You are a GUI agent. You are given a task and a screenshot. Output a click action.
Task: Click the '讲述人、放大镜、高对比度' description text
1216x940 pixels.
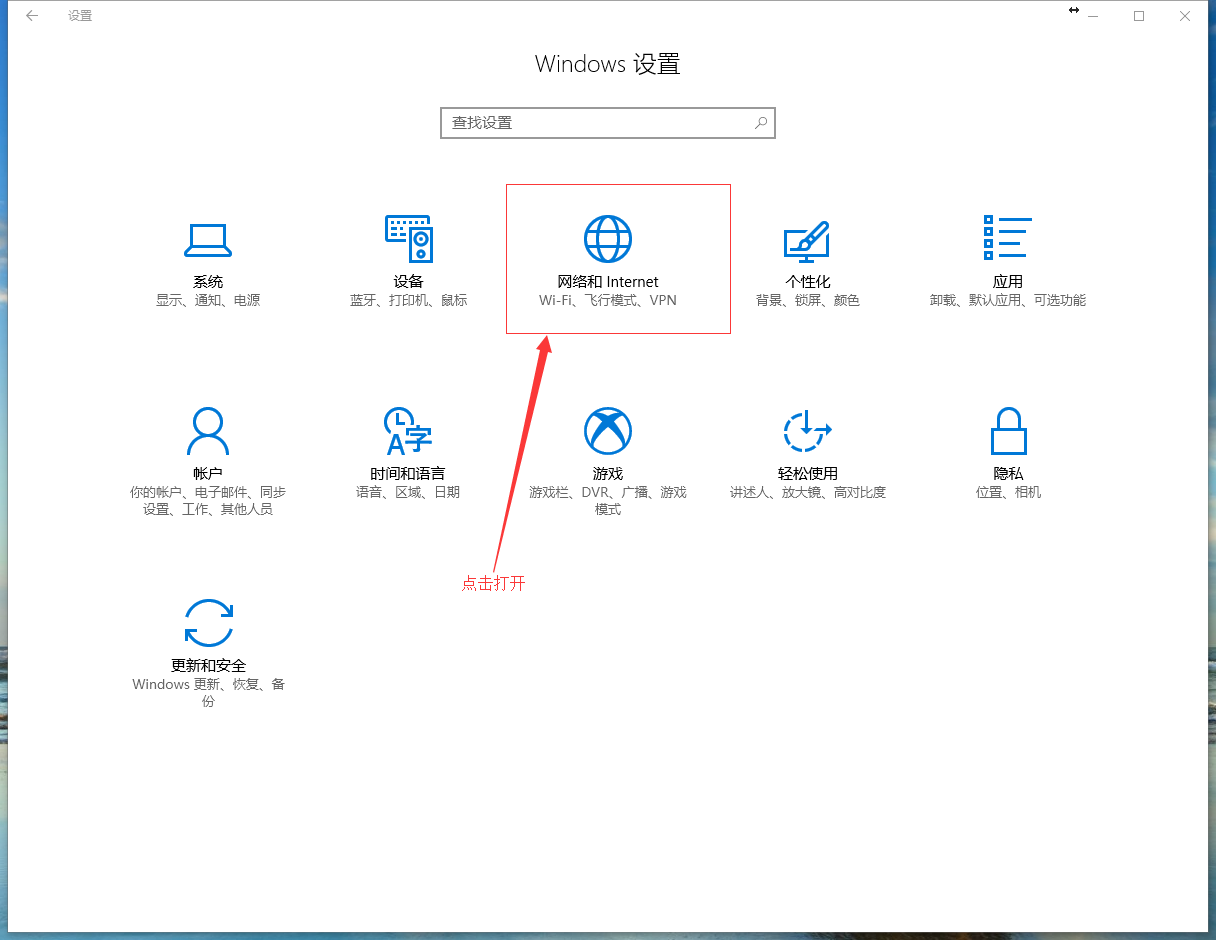pyautogui.click(x=807, y=492)
